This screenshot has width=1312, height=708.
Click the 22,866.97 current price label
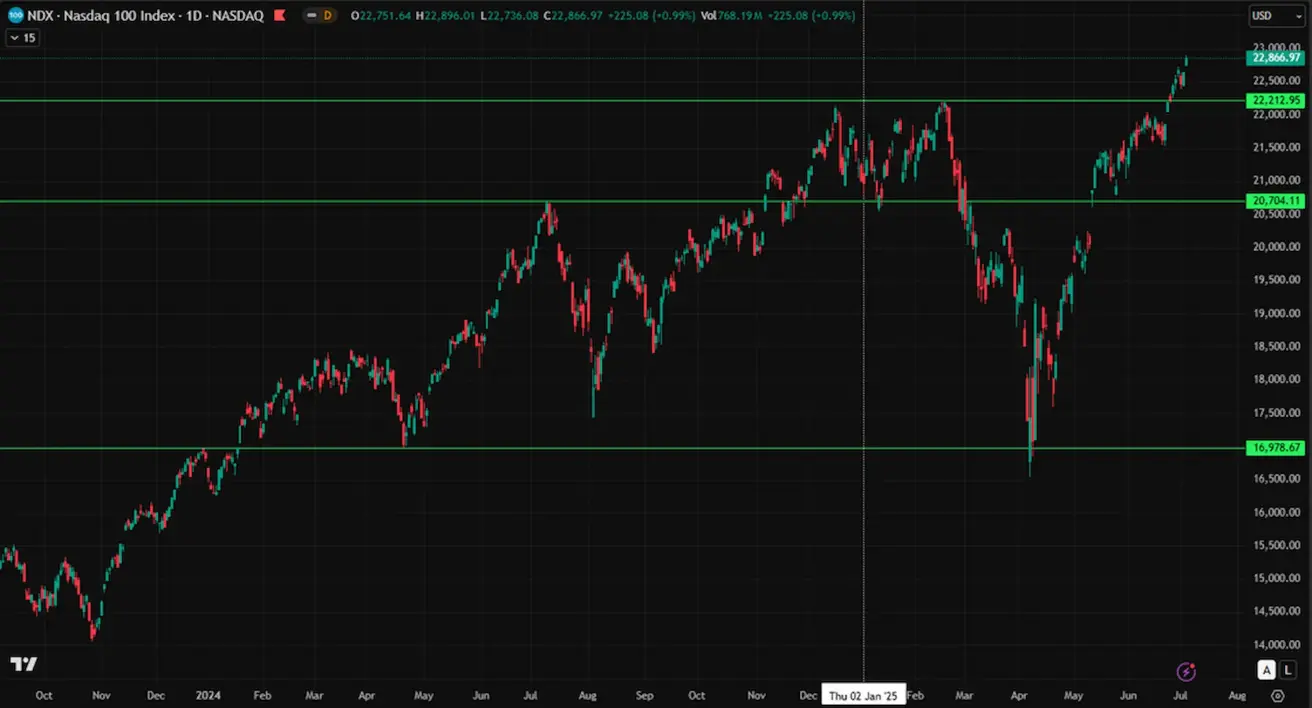click(1276, 58)
